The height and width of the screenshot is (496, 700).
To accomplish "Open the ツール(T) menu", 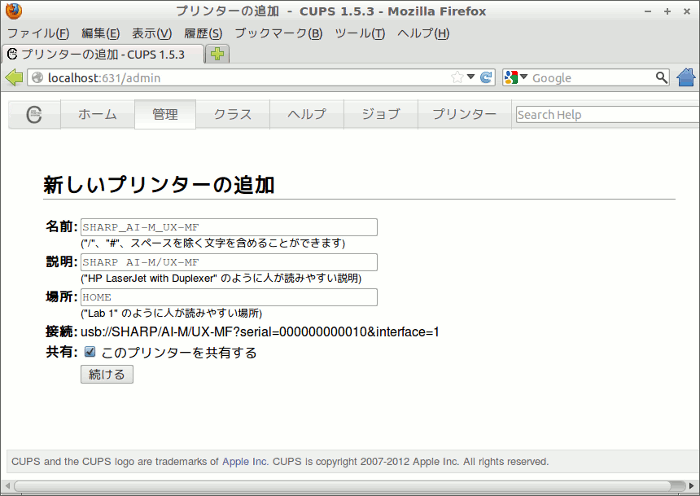I will tap(359, 33).
